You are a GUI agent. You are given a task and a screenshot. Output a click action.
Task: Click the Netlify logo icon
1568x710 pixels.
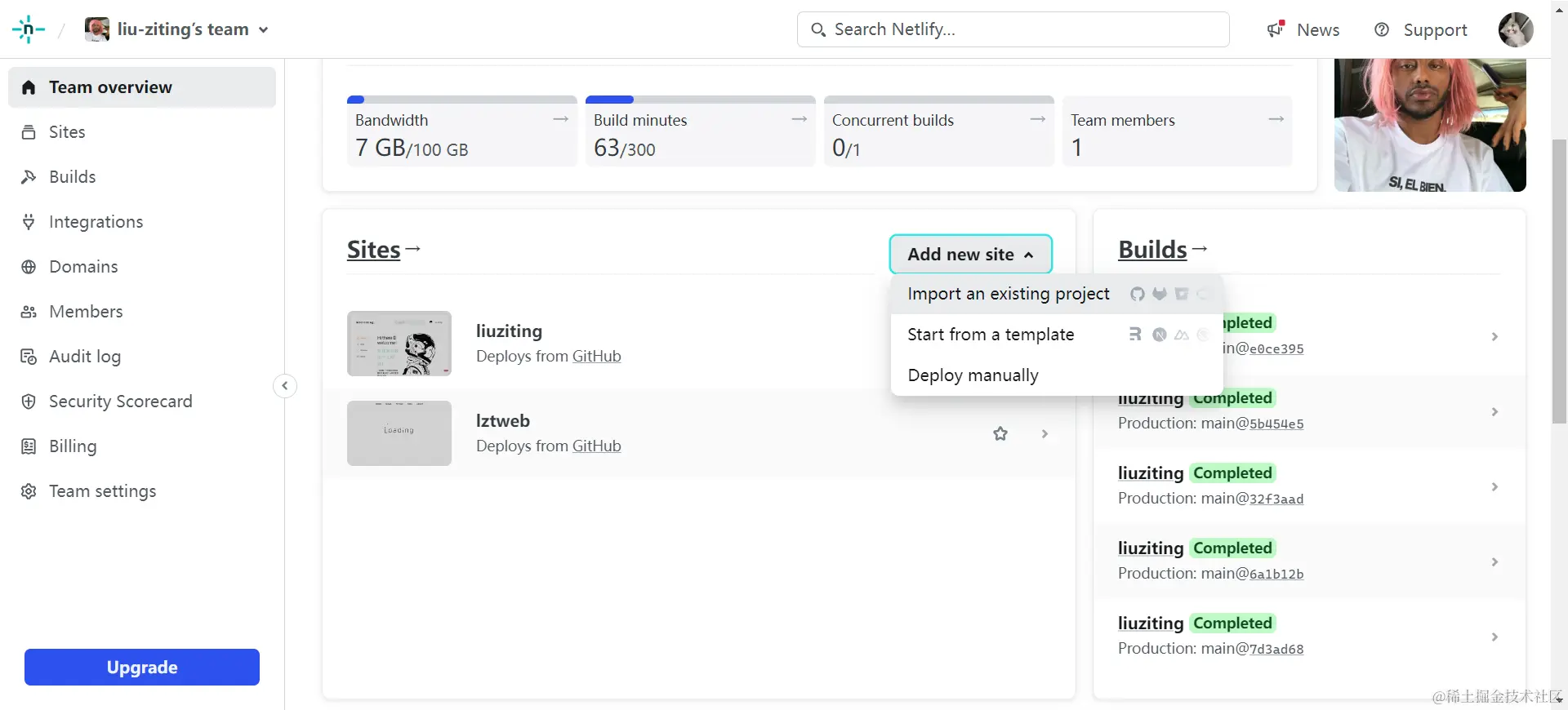click(29, 29)
